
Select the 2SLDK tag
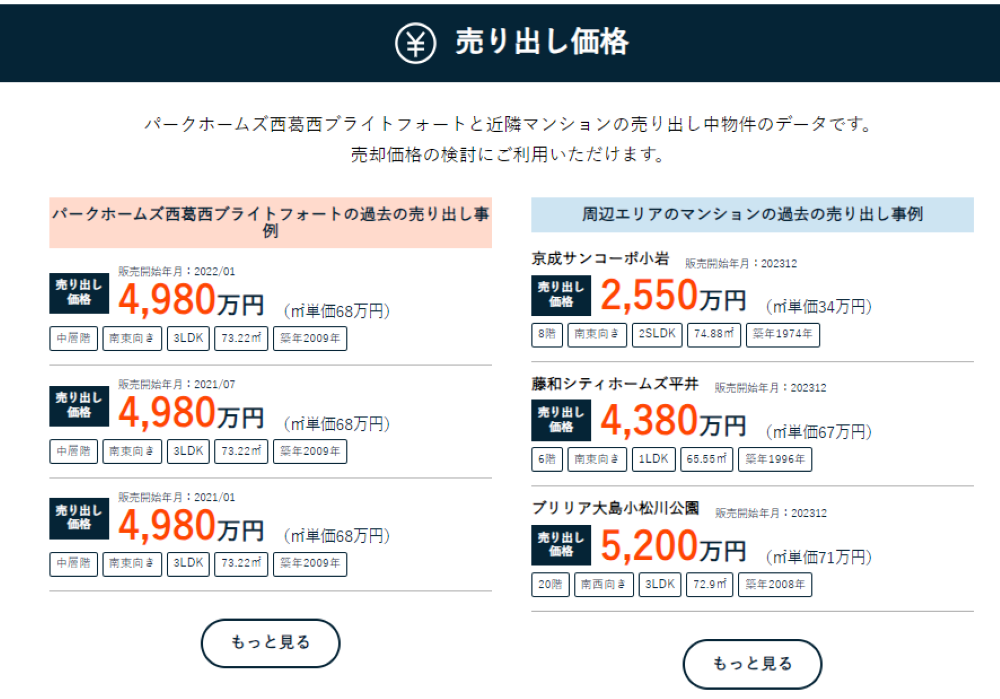tap(657, 334)
